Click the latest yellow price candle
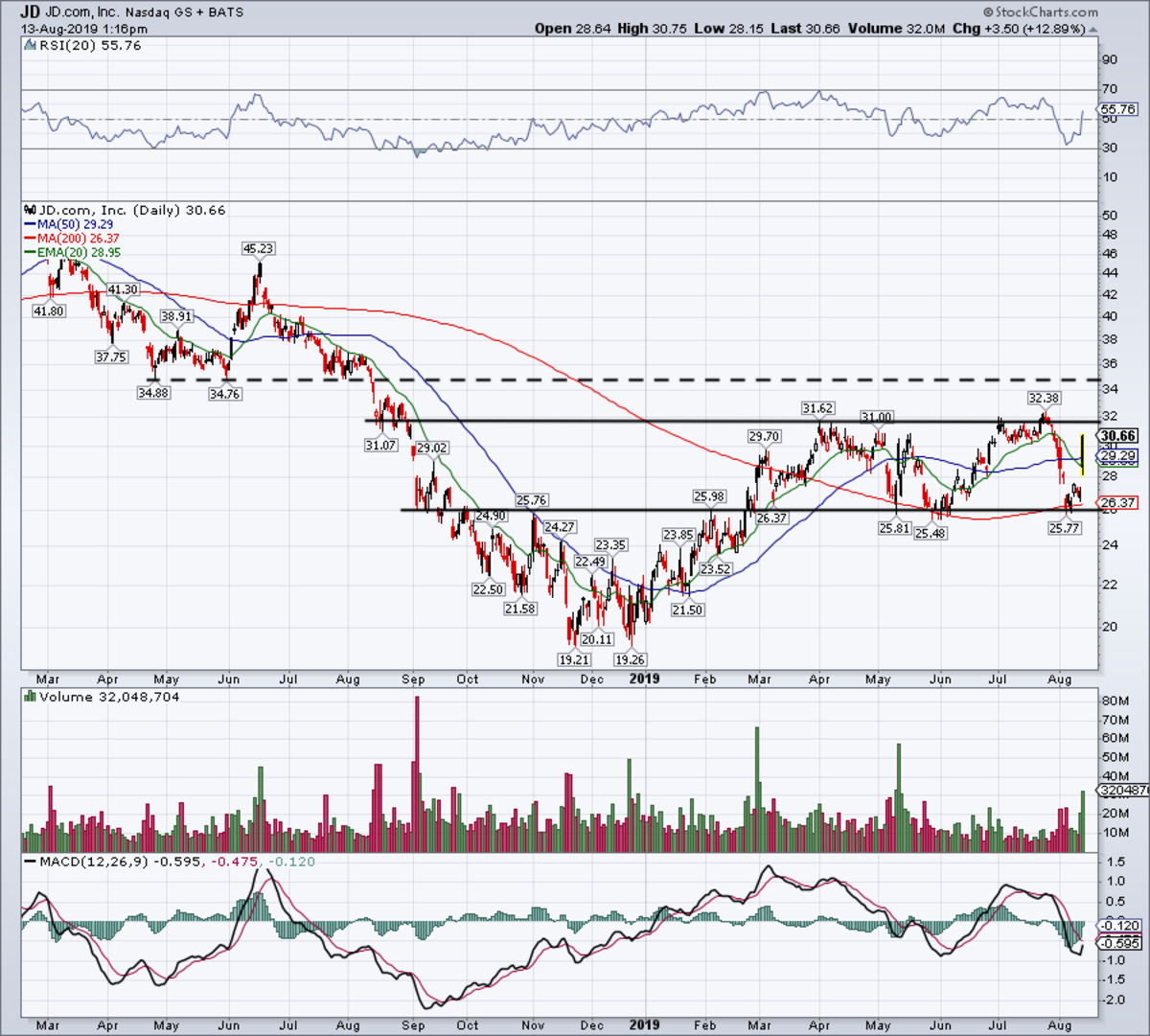The width and height of the screenshot is (1150, 1036). pyautogui.click(x=1082, y=454)
